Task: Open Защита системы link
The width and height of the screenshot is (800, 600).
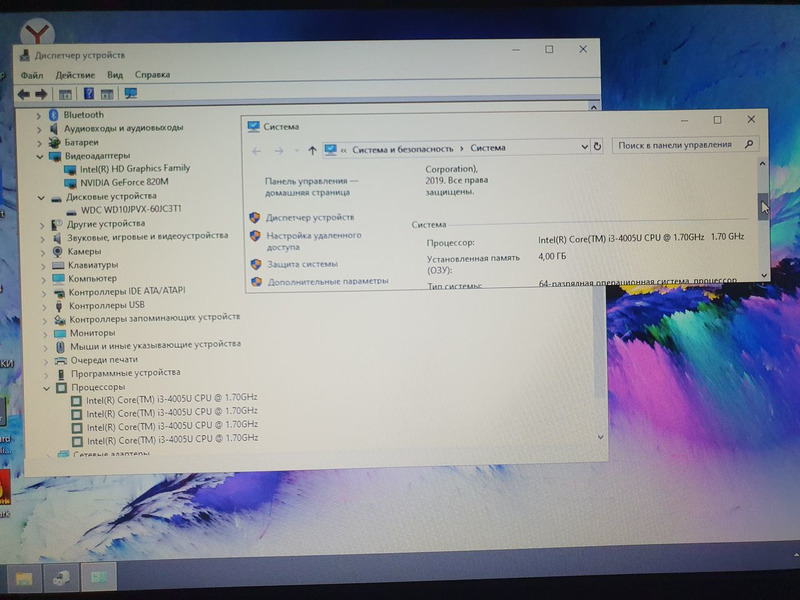Action: [x=303, y=264]
